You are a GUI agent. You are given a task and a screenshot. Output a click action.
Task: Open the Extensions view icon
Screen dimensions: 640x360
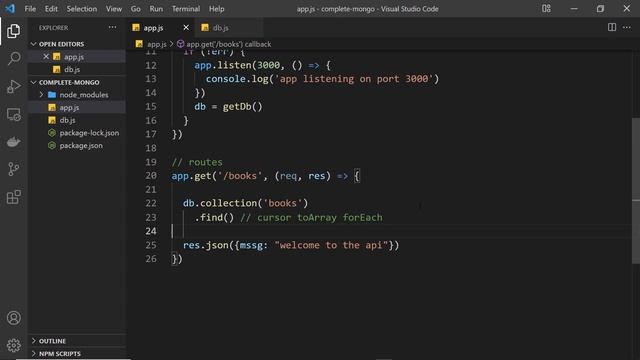pyautogui.click(x=13, y=197)
